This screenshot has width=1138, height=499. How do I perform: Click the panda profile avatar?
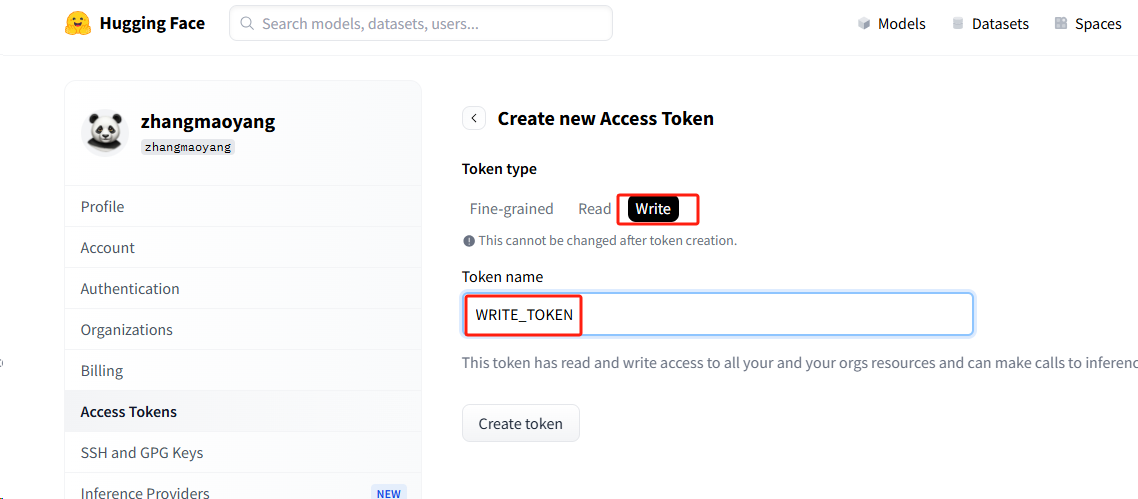coord(105,133)
